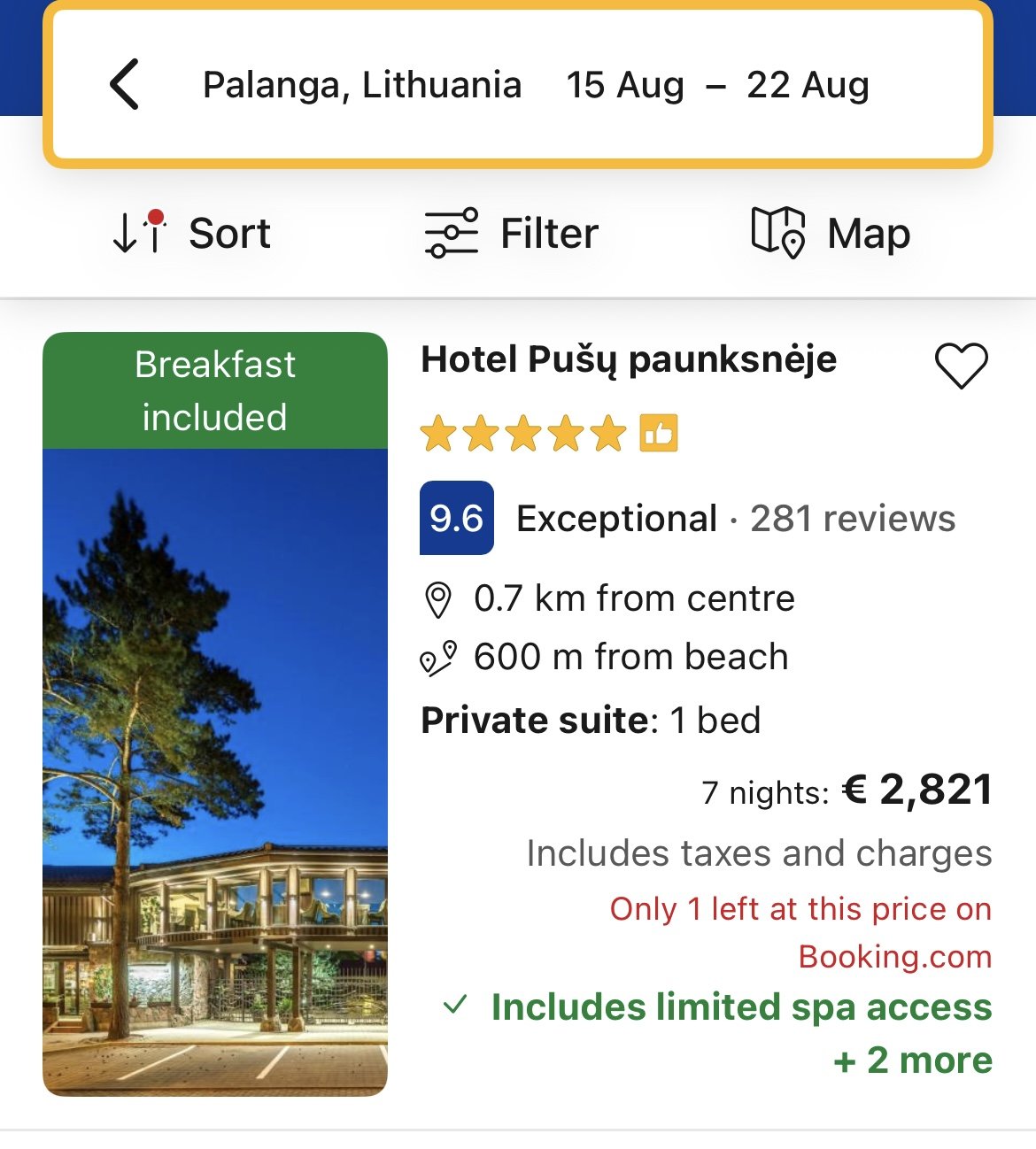The width and height of the screenshot is (1036, 1149).
Task: Click the thumbs-up preferred partner badge
Action: (659, 434)
